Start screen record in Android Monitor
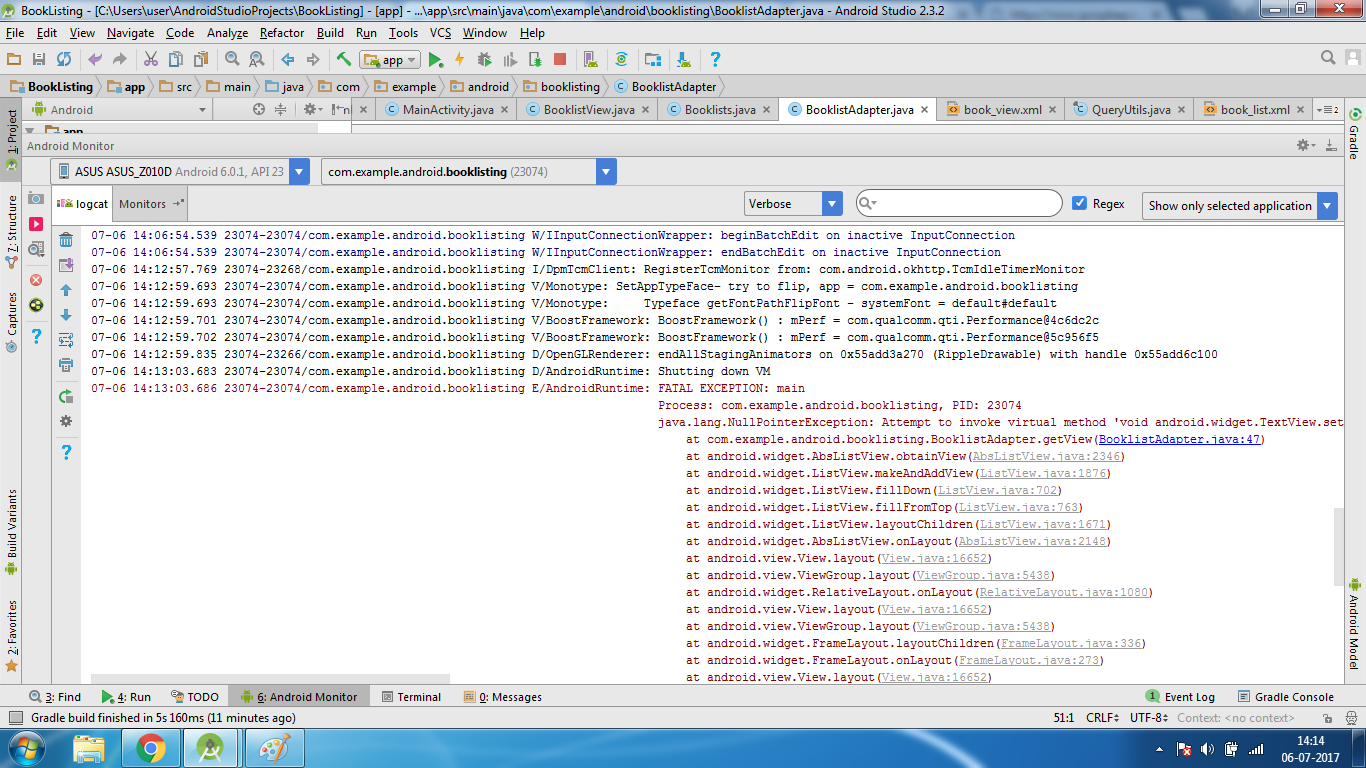This screenshot has width=1366, height=768. click(x=36, y=224)
